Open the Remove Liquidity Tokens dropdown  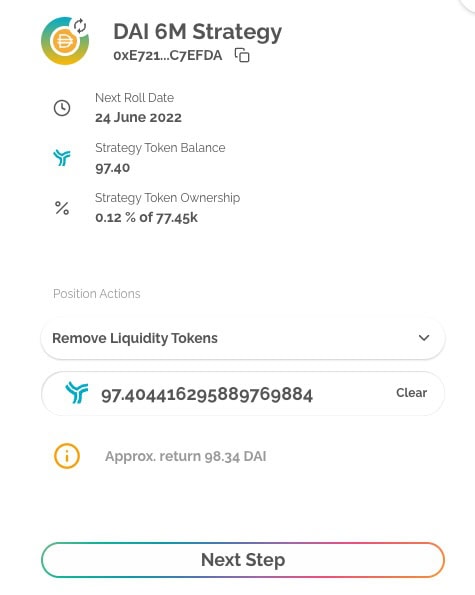(243, 338)
